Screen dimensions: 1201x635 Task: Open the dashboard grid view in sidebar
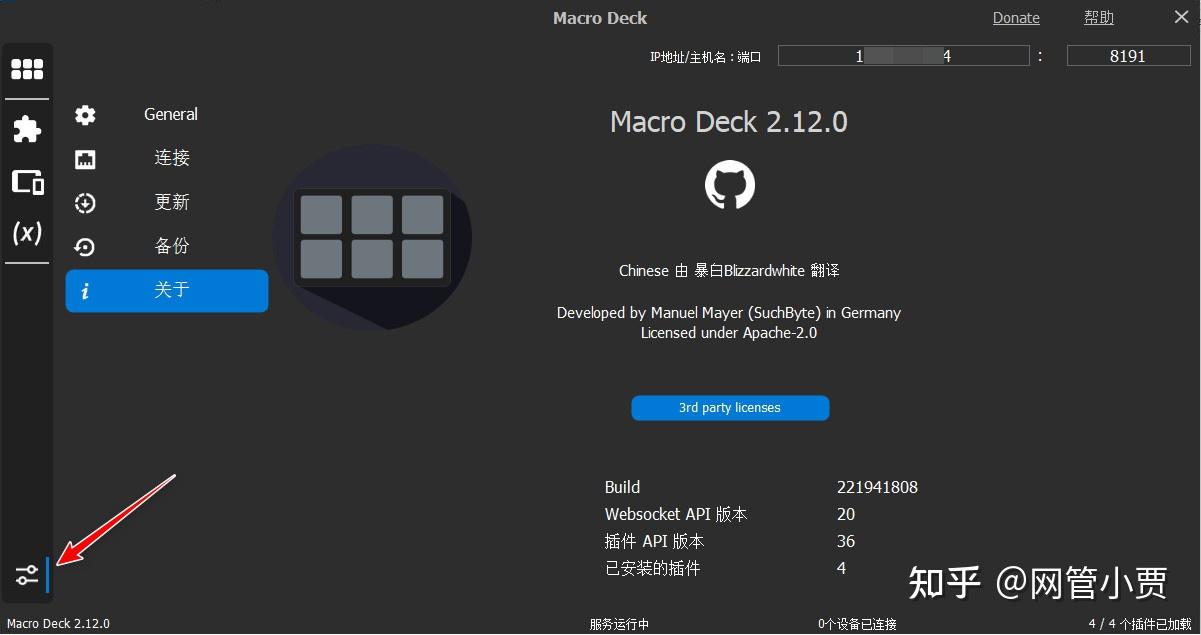27,68
